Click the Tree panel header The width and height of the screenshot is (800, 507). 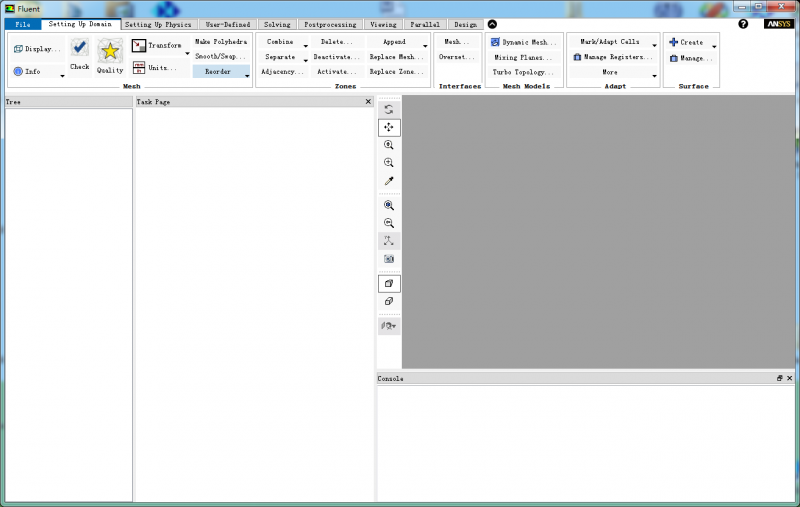(x=68, y=102)
